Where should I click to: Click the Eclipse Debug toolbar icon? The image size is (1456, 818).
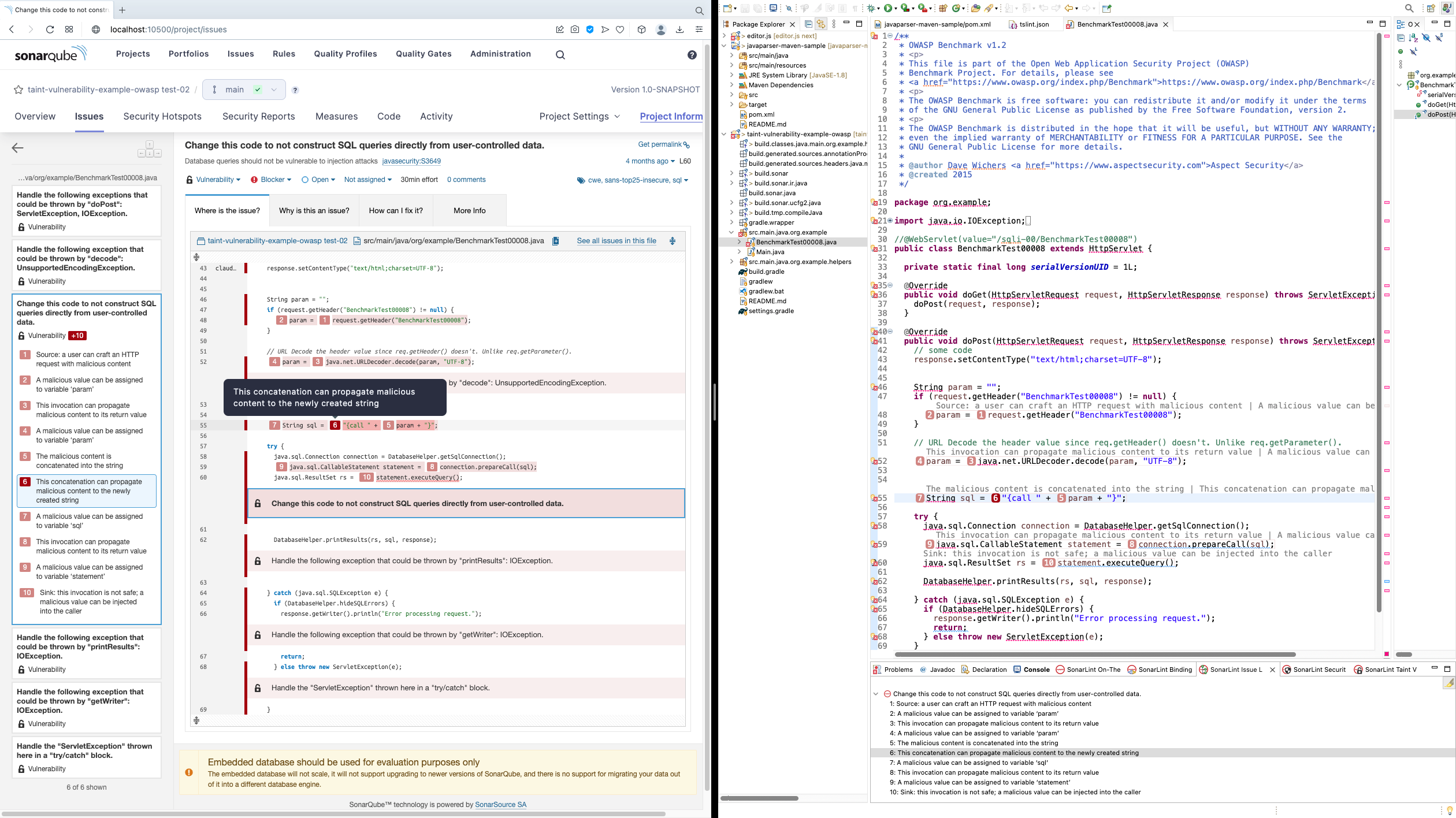pos(871,8)
